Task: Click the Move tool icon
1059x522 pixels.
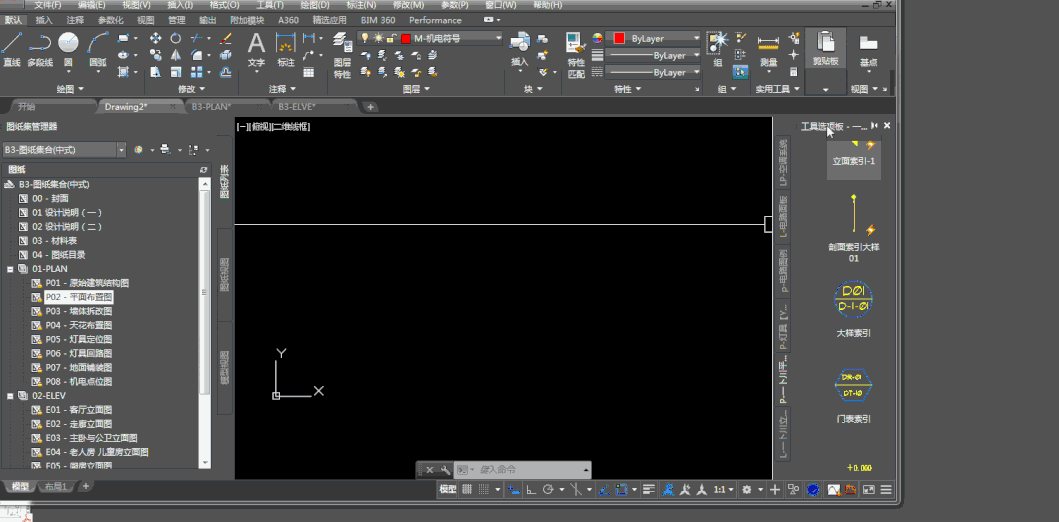Action: point(155,38)
